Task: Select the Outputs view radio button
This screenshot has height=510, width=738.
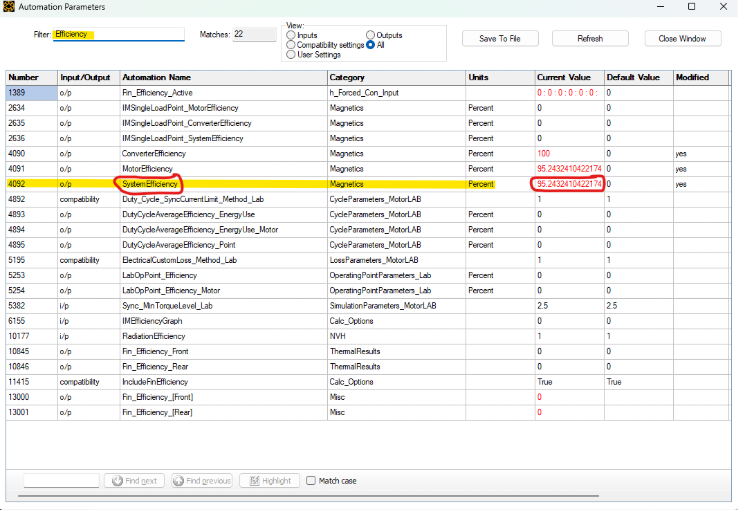Action: point(370,35)
